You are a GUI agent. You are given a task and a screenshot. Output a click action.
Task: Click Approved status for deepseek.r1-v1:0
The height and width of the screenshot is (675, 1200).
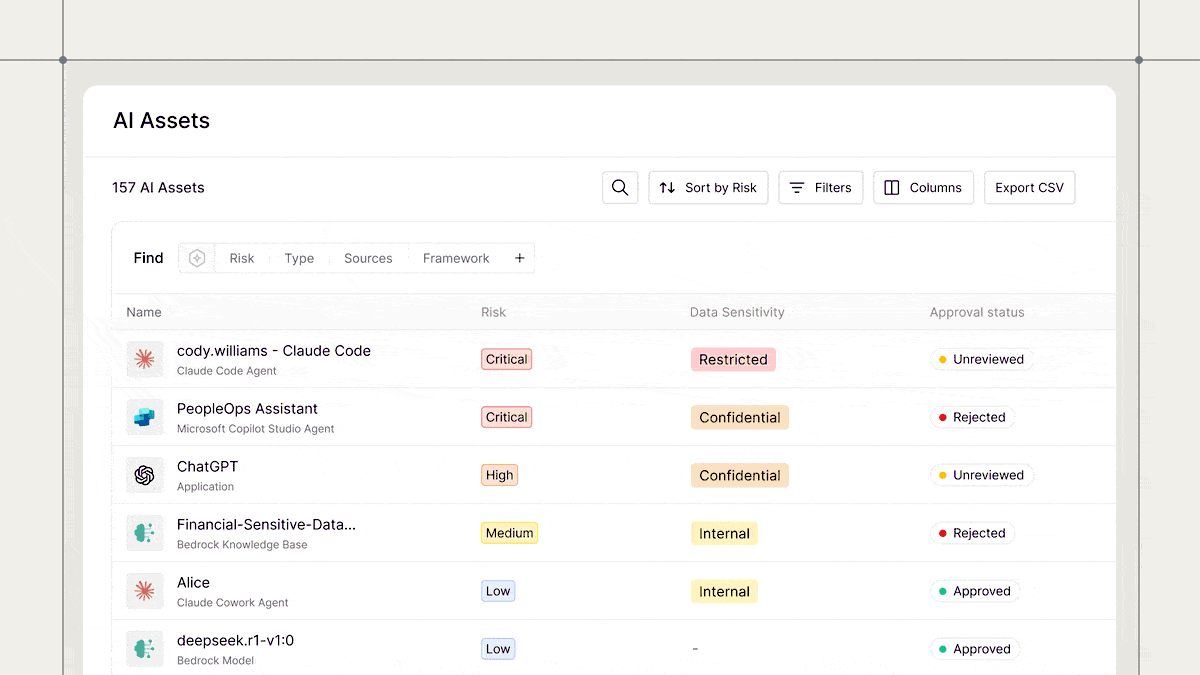(975, 649)
